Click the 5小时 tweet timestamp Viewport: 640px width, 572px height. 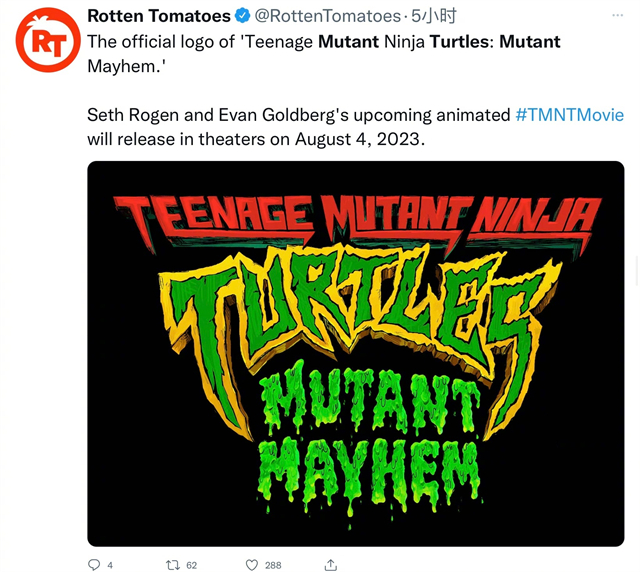click(433, 16)
